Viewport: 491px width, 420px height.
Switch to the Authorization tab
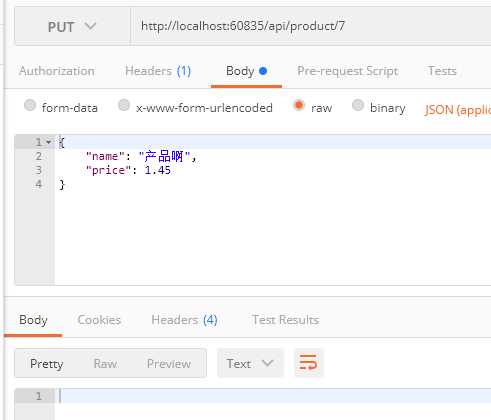pos(57,71)
